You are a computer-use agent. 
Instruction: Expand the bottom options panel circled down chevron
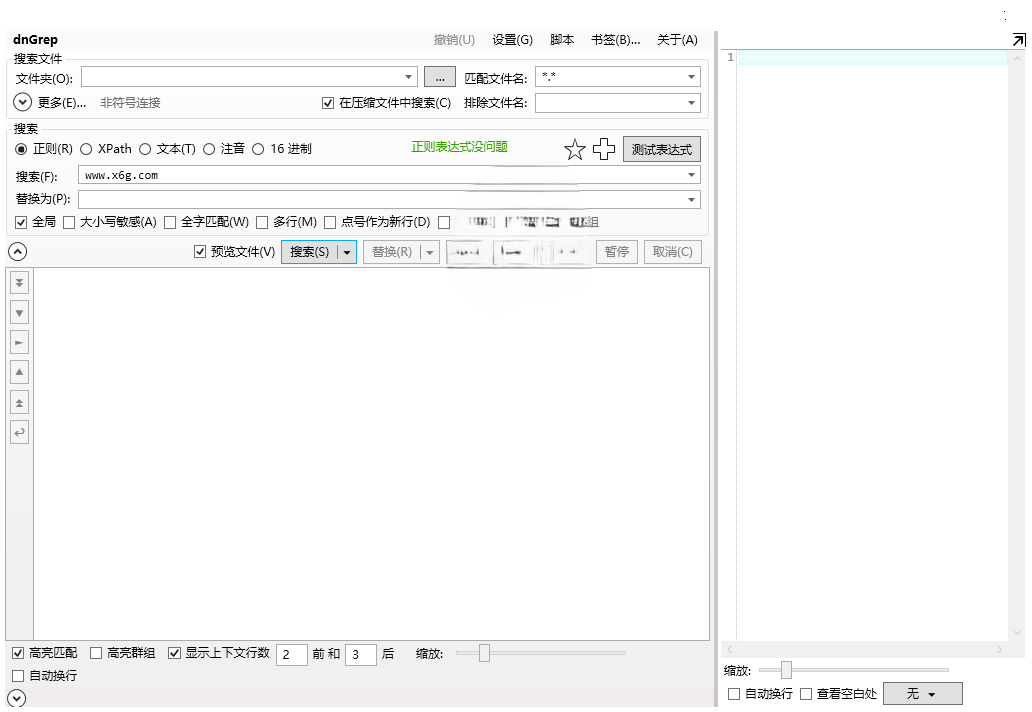point(16,698)
